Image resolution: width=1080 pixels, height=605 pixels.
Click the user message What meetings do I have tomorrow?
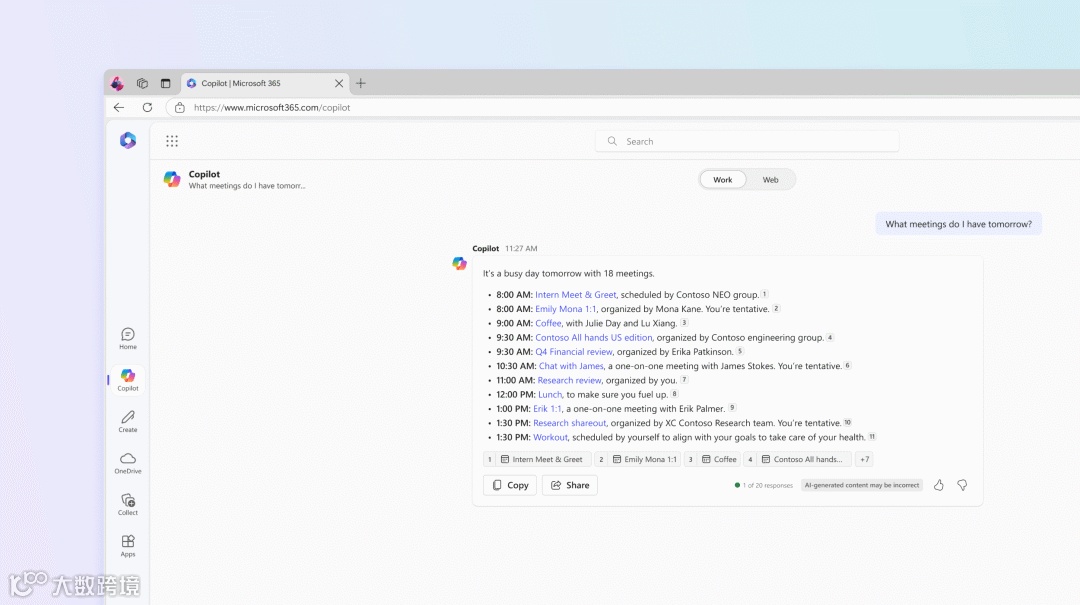pos(959,224)
